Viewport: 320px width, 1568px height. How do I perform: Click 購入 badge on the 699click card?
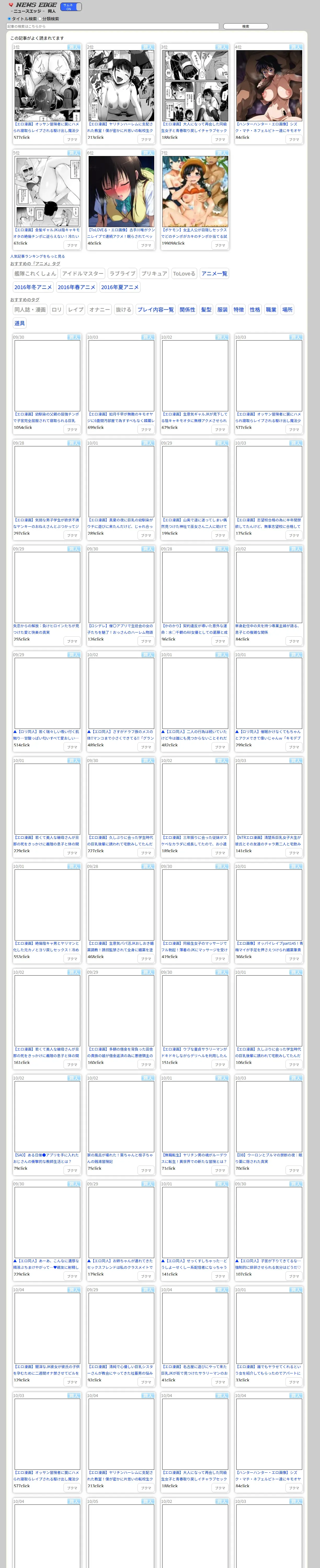148,337
